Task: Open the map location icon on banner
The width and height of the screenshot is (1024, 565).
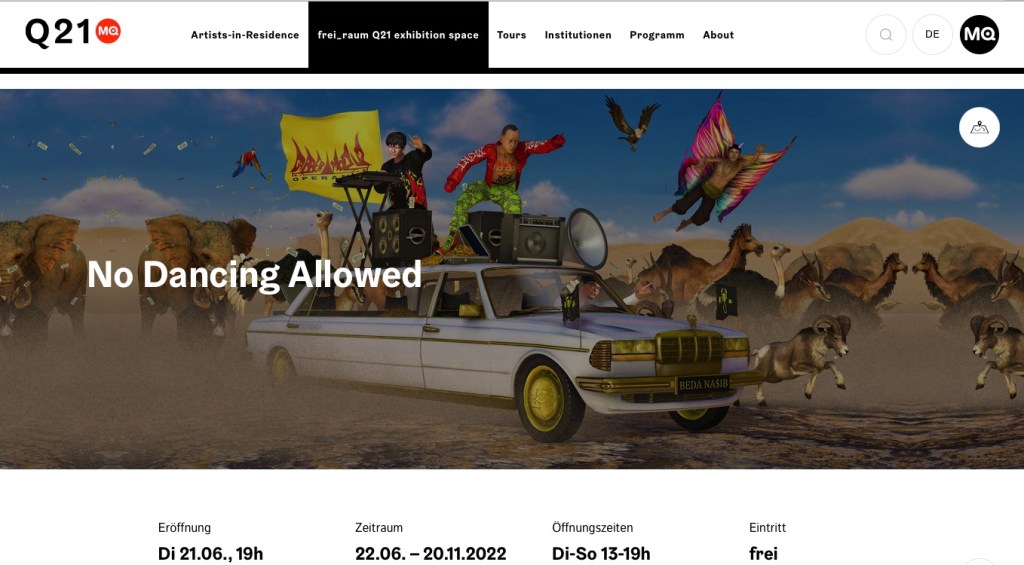Action: [x=980, y=127]
